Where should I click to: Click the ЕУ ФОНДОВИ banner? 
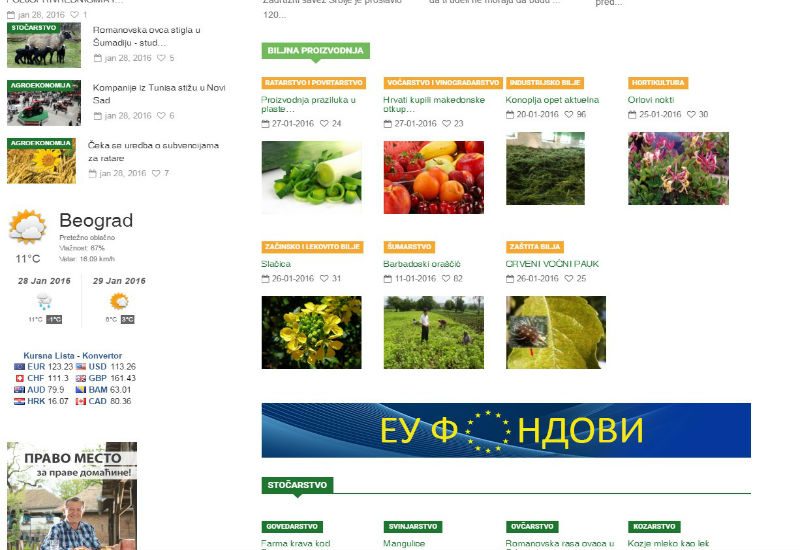[x=506, y=430]
